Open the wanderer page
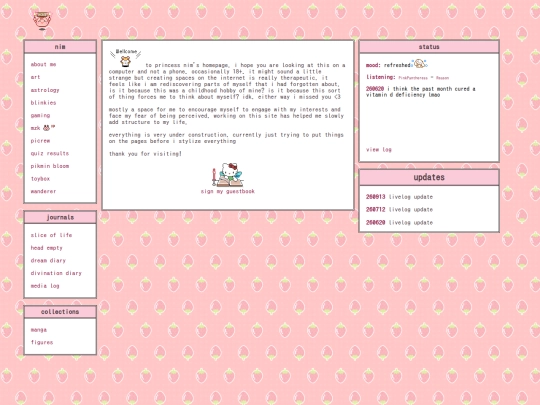 (43, 191)
